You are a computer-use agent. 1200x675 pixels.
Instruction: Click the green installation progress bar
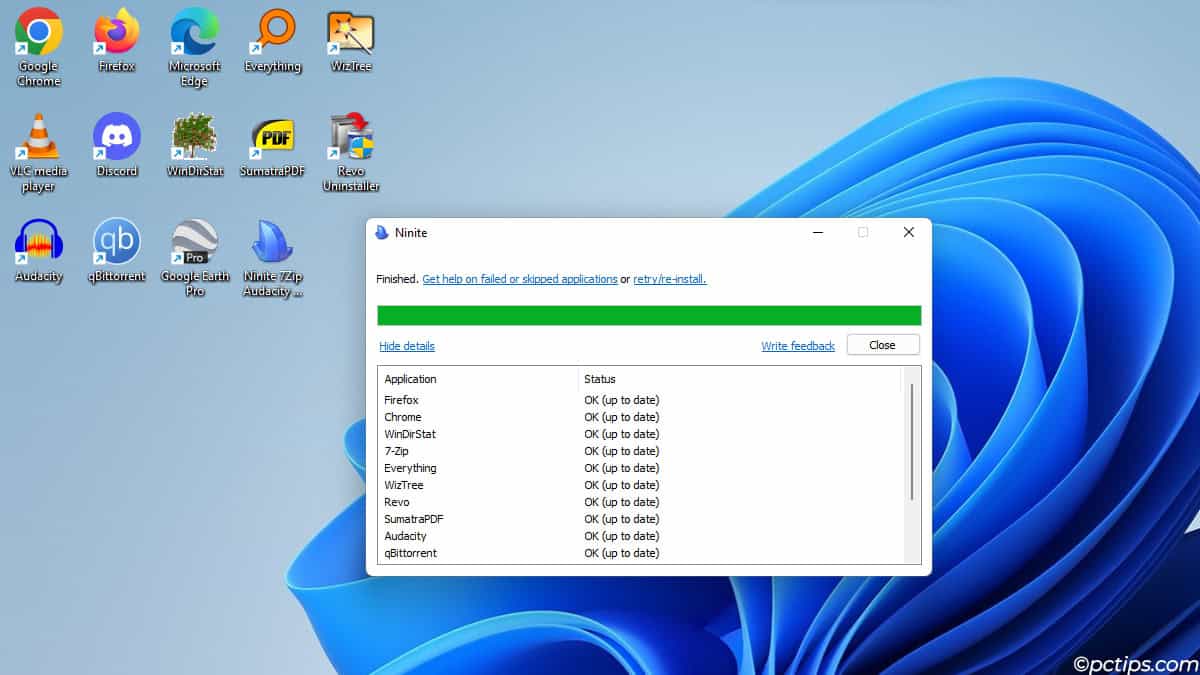[649, 314]
